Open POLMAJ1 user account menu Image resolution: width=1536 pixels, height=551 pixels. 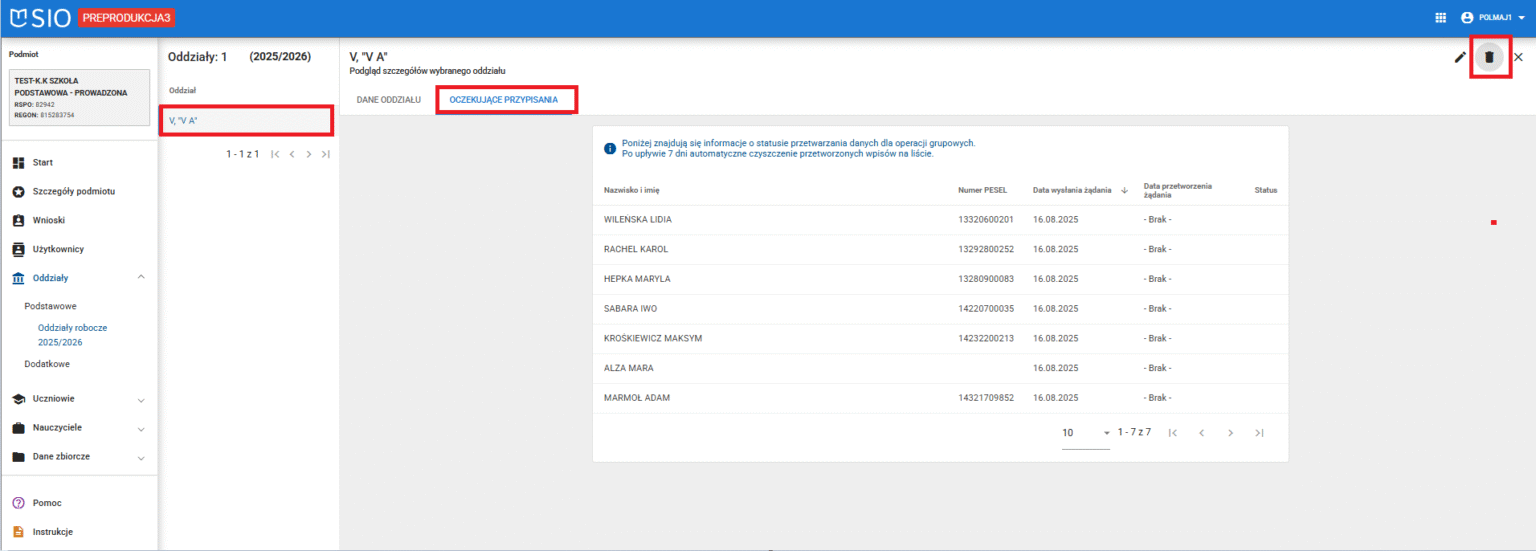click(1496, 17)
